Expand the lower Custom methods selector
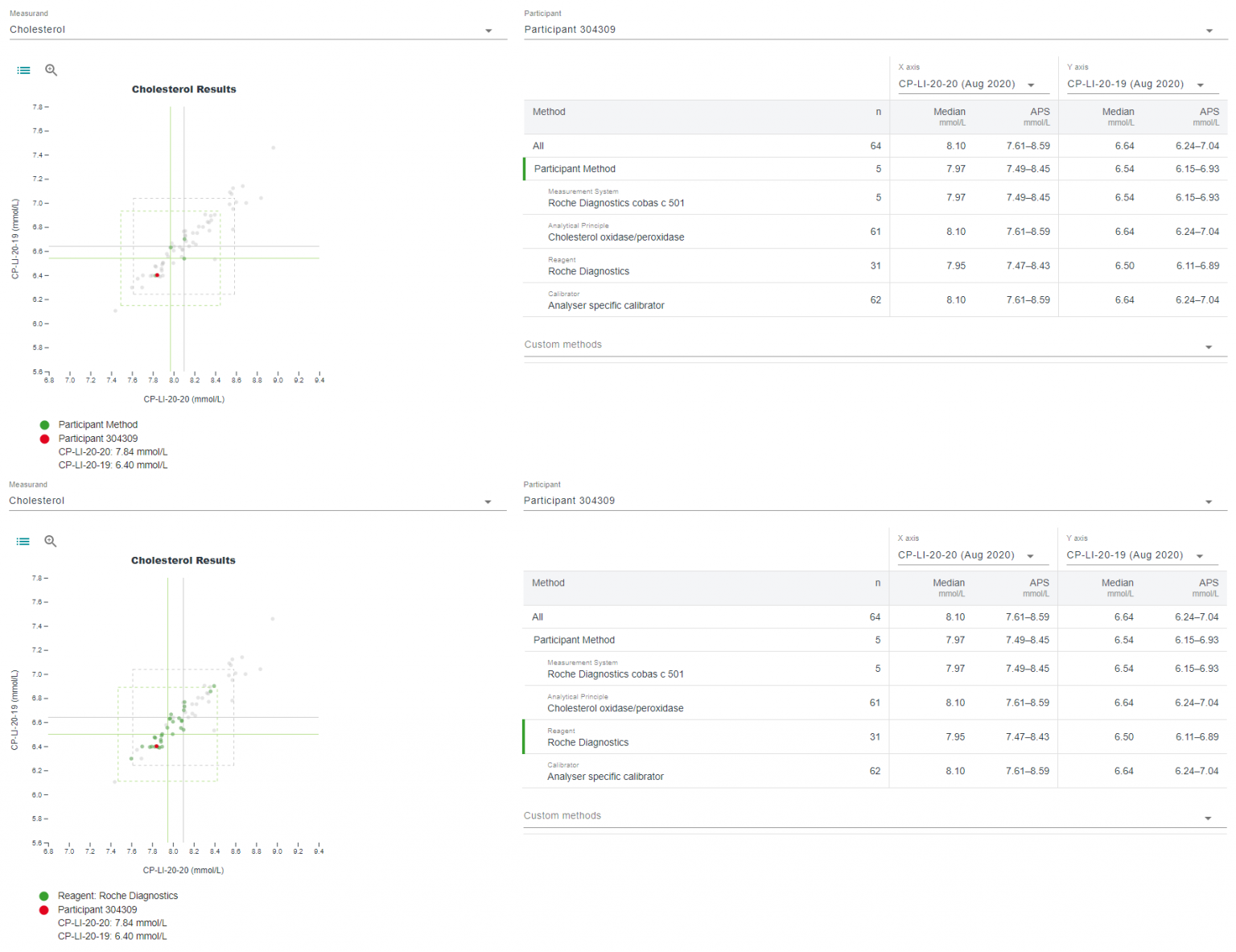The height and width of the screenshot is (952, 1236). 875,816
